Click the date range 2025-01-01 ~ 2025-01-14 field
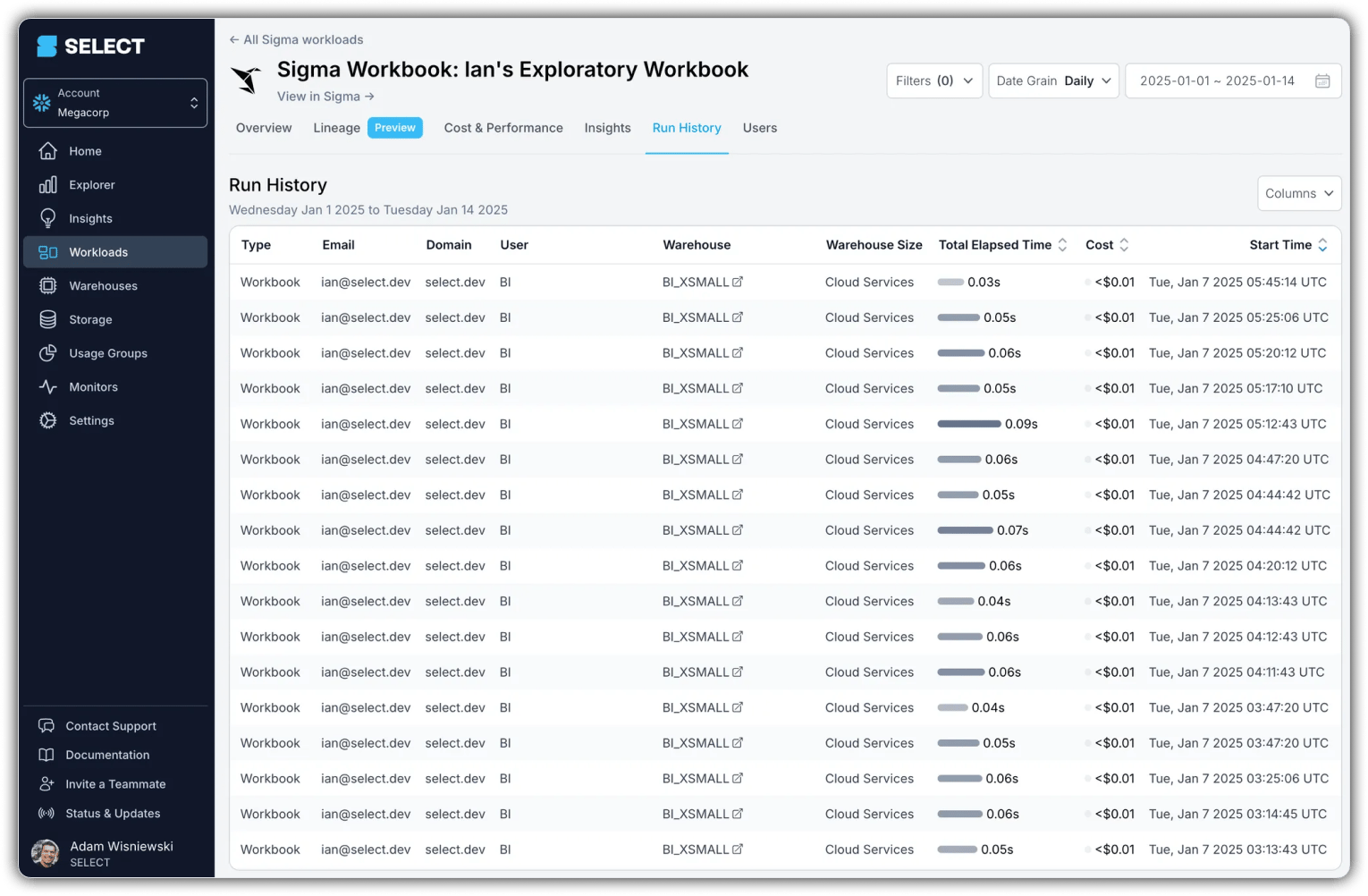The height and width of the screenshot is (896, 1368). 1234,80
